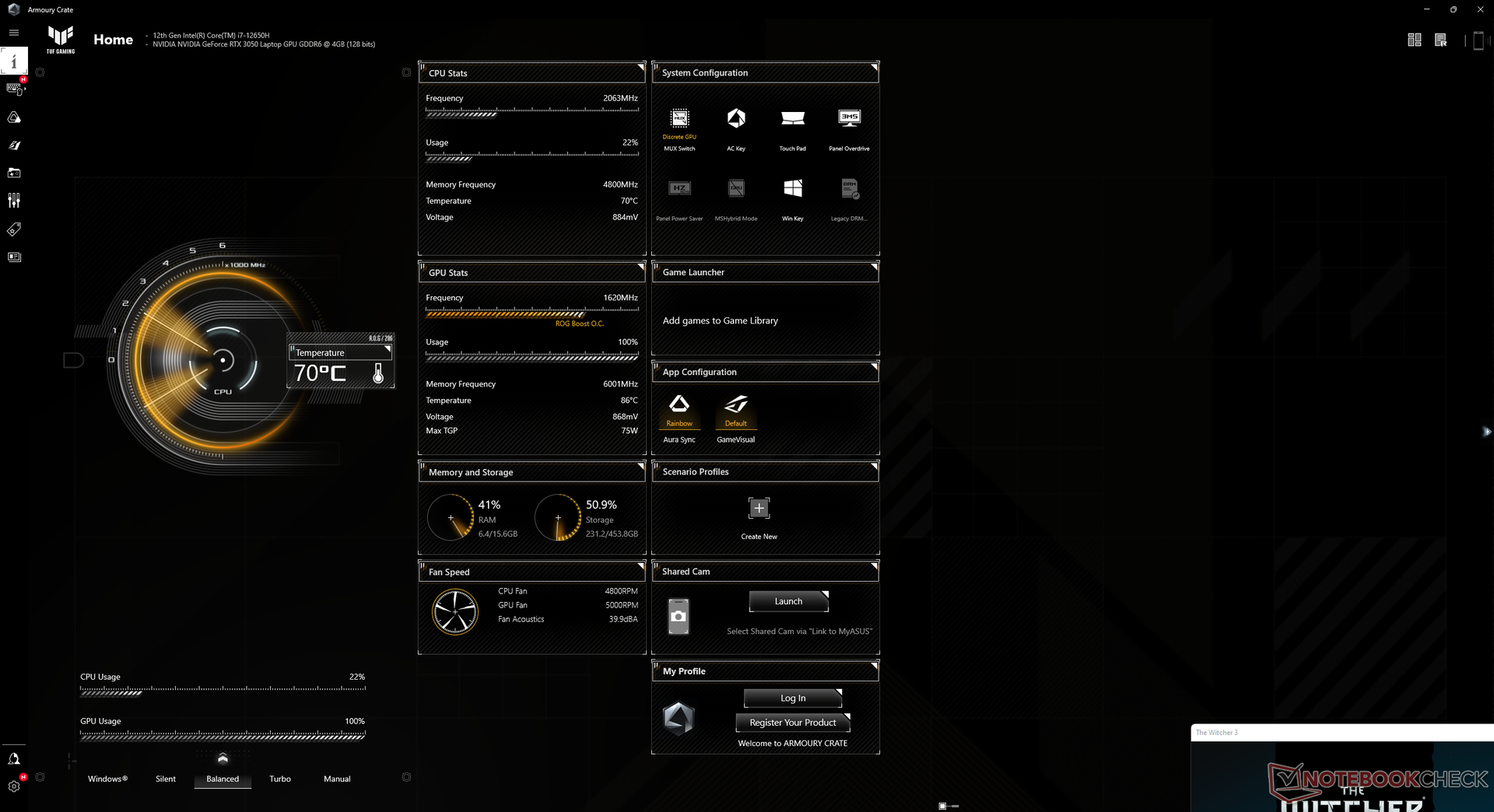Select the Windows® operating mode

(107, 779)
